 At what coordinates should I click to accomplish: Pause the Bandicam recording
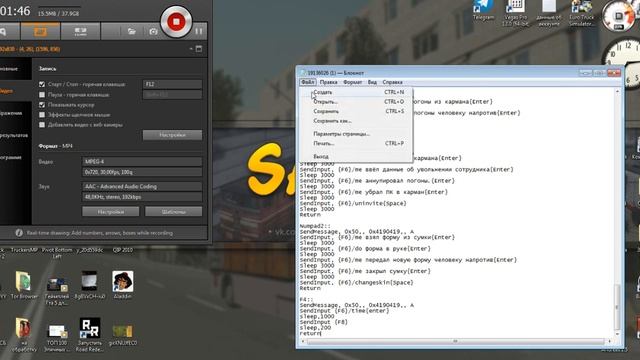pos(199,31)
